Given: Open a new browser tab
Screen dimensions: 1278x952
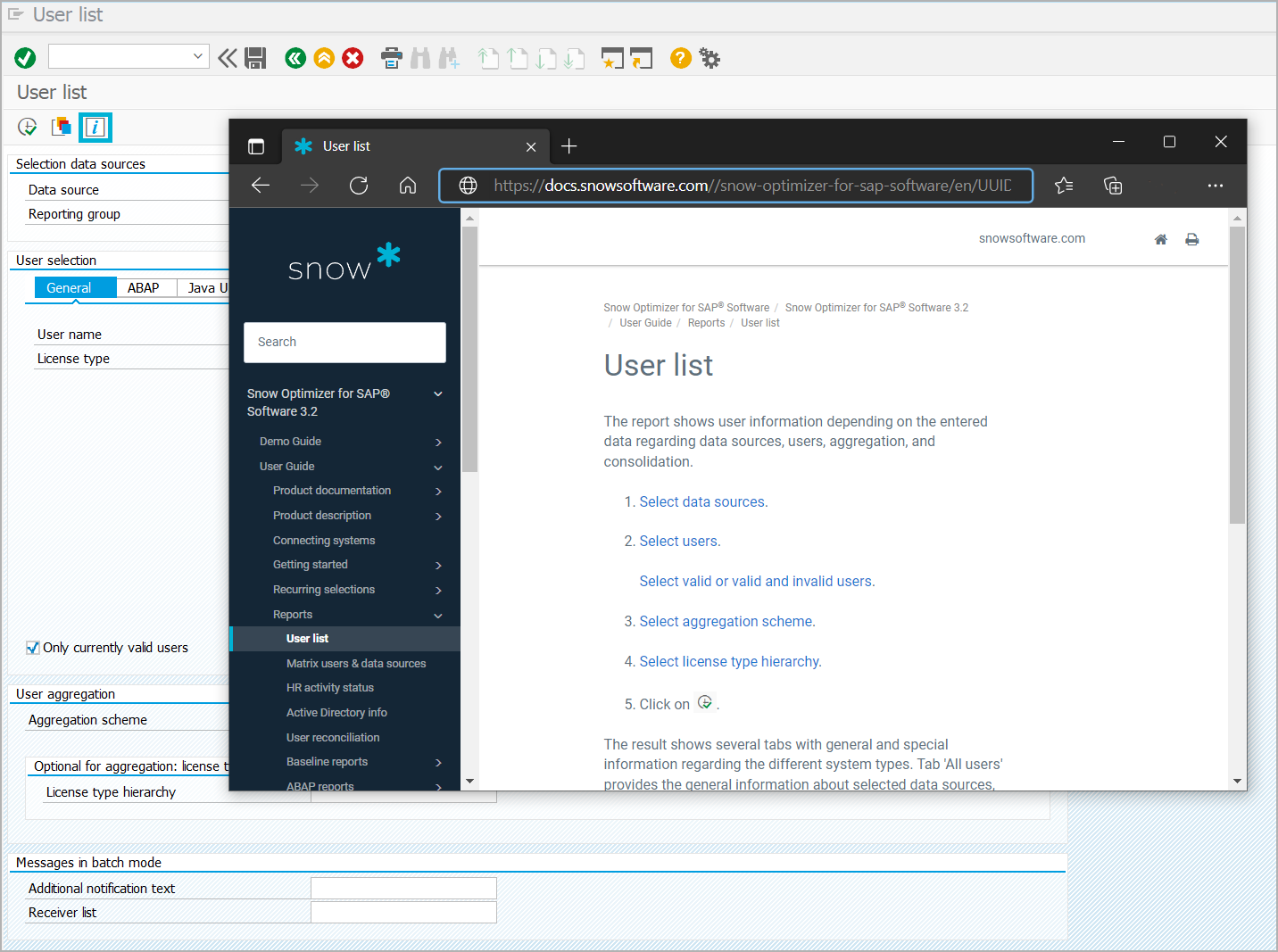Looking at the screenshot, I should (569, 146).
